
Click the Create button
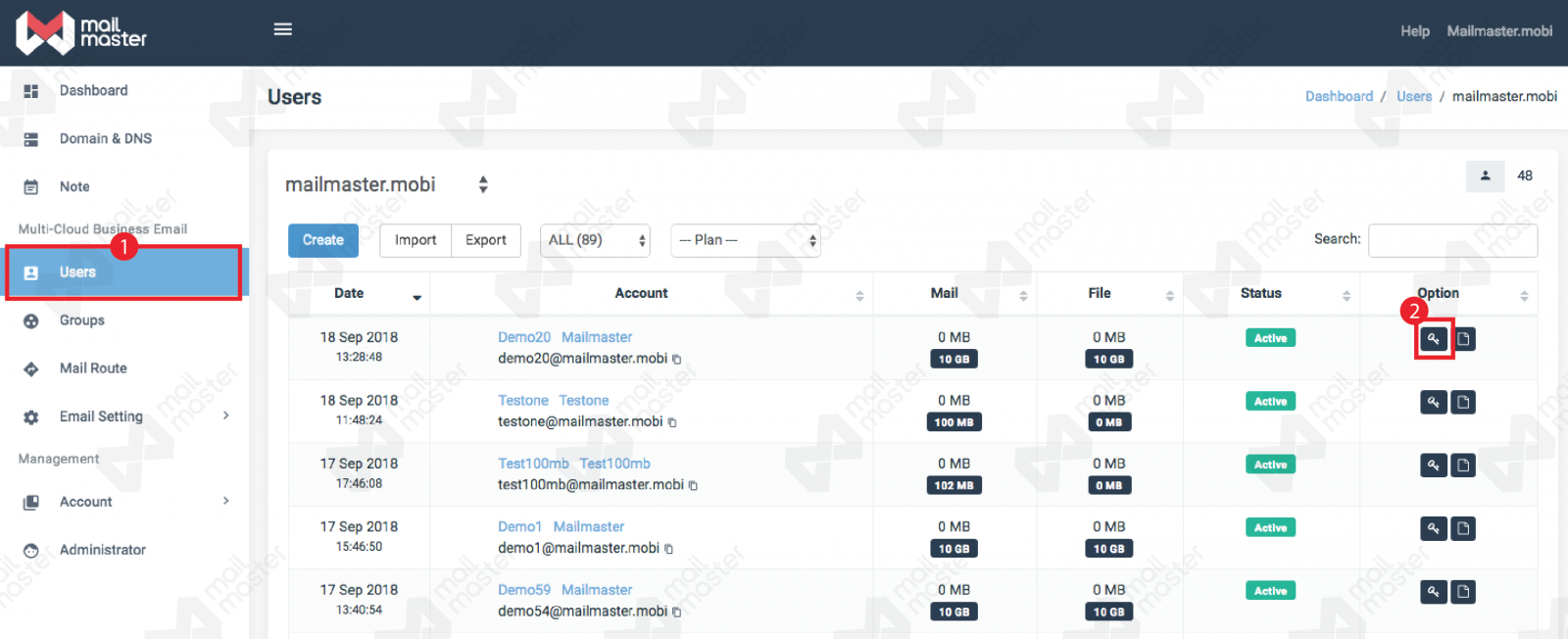(x=323, y=240)
